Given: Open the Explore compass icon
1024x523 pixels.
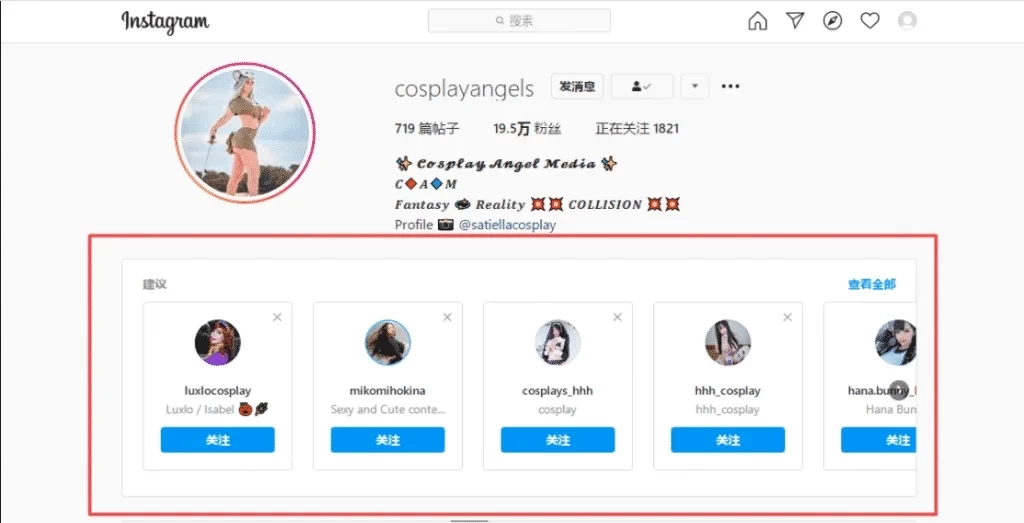Looking at the screenshot, I should pyautogui.click(x=832, y=21).
